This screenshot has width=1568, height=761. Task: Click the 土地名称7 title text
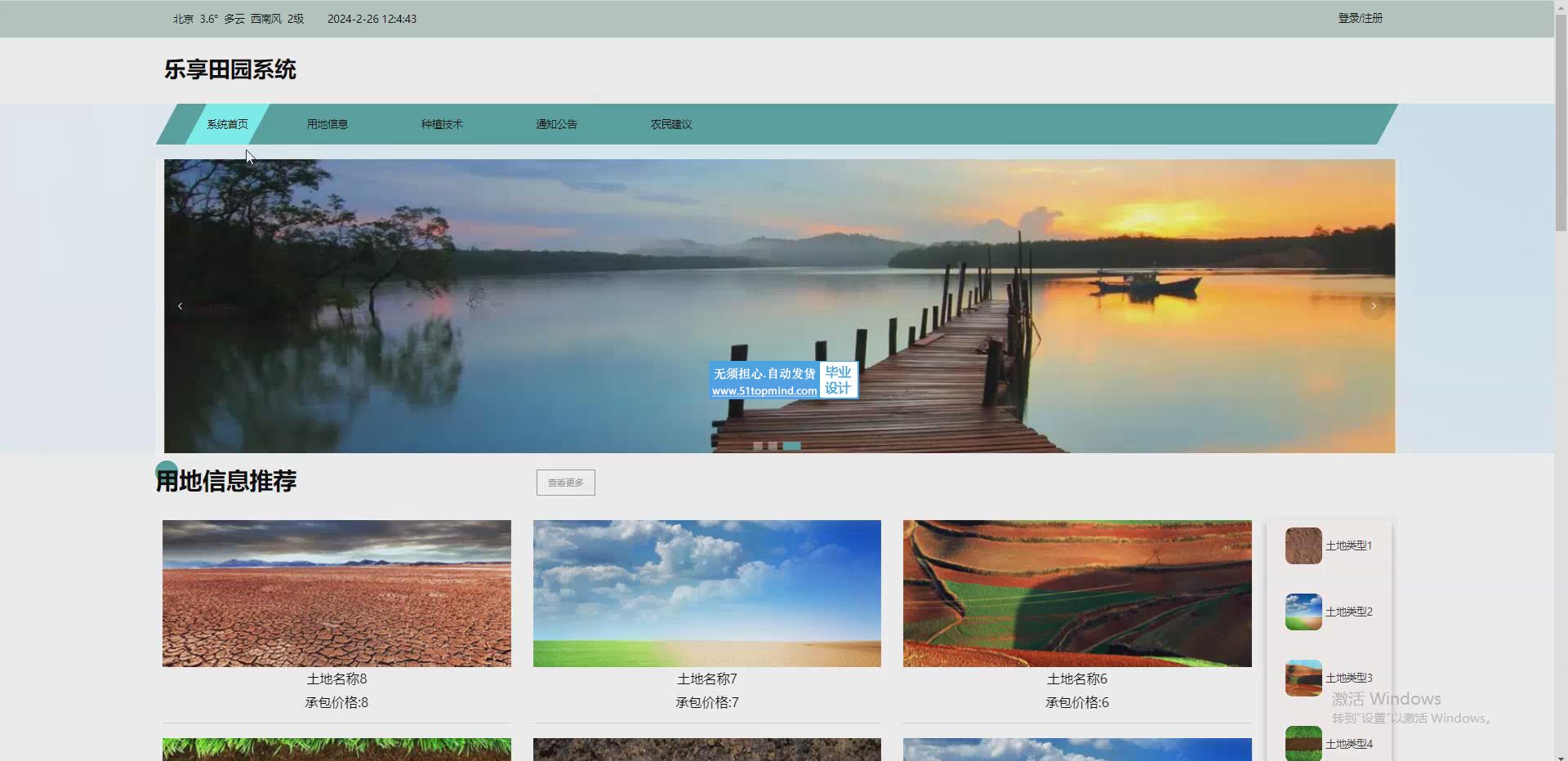tap(707, 679)
